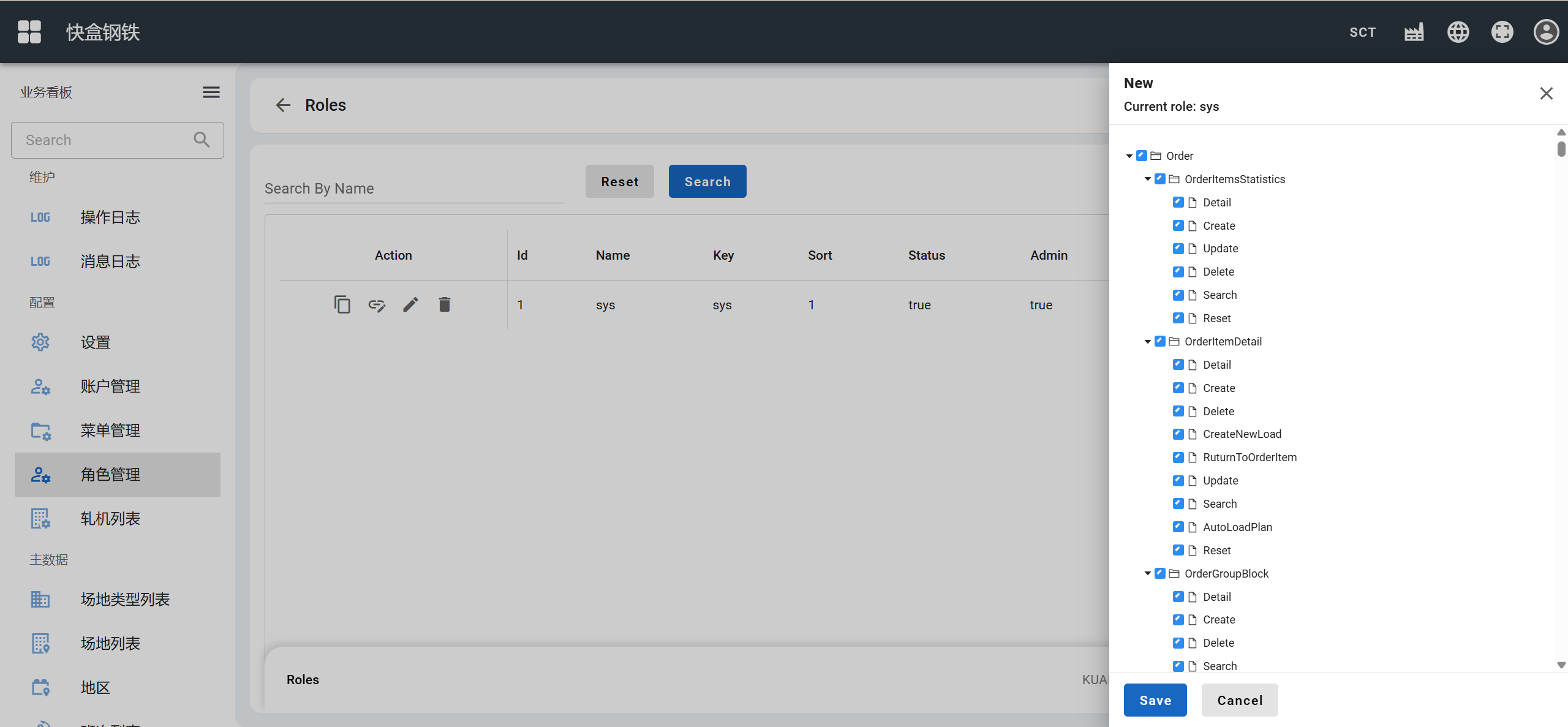1568x727 pixels.
Task: Open 设置 menu item
Action: coord(118,342)
